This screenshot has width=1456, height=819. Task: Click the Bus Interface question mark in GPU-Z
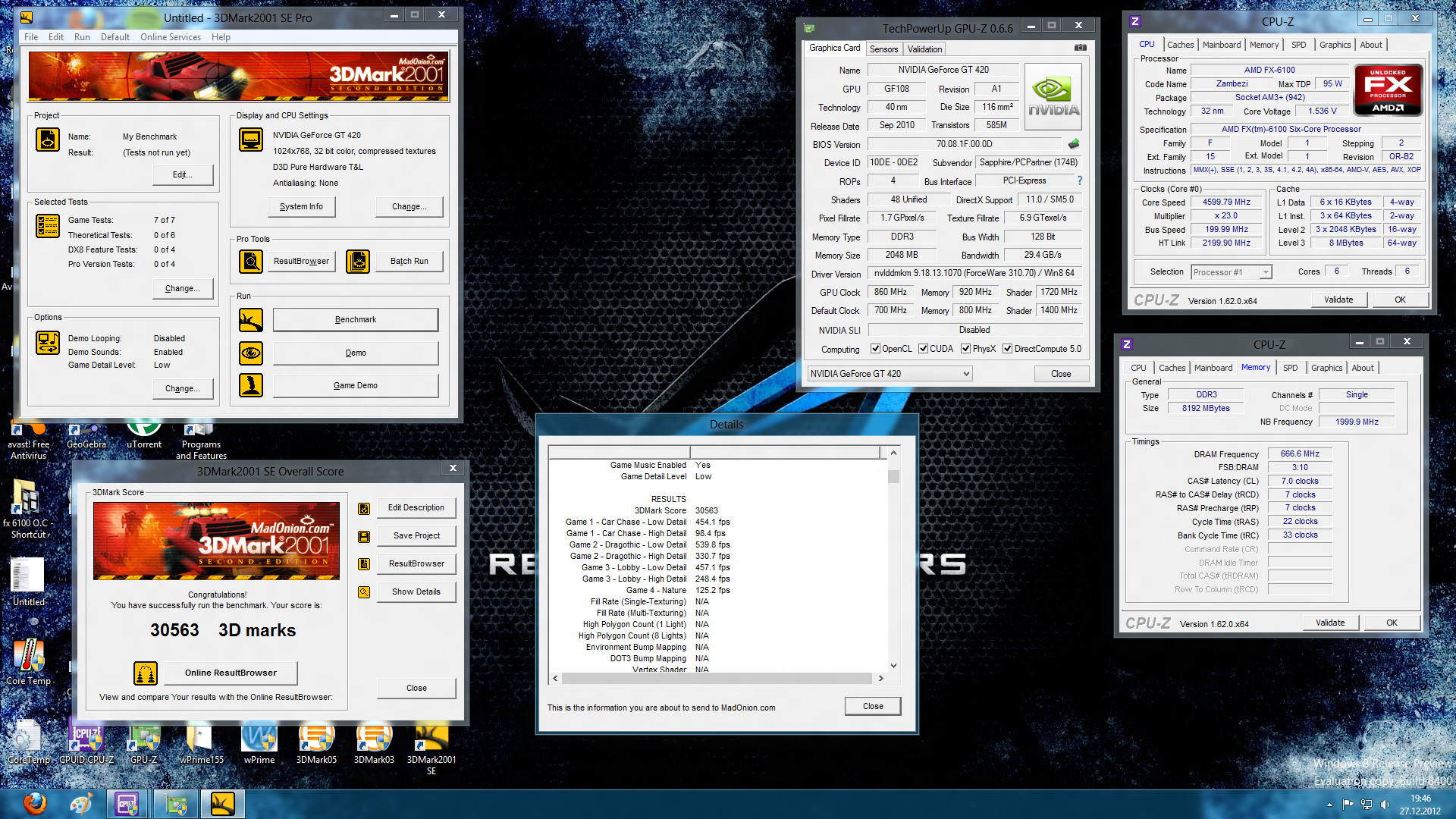(x=1080, y=181)
